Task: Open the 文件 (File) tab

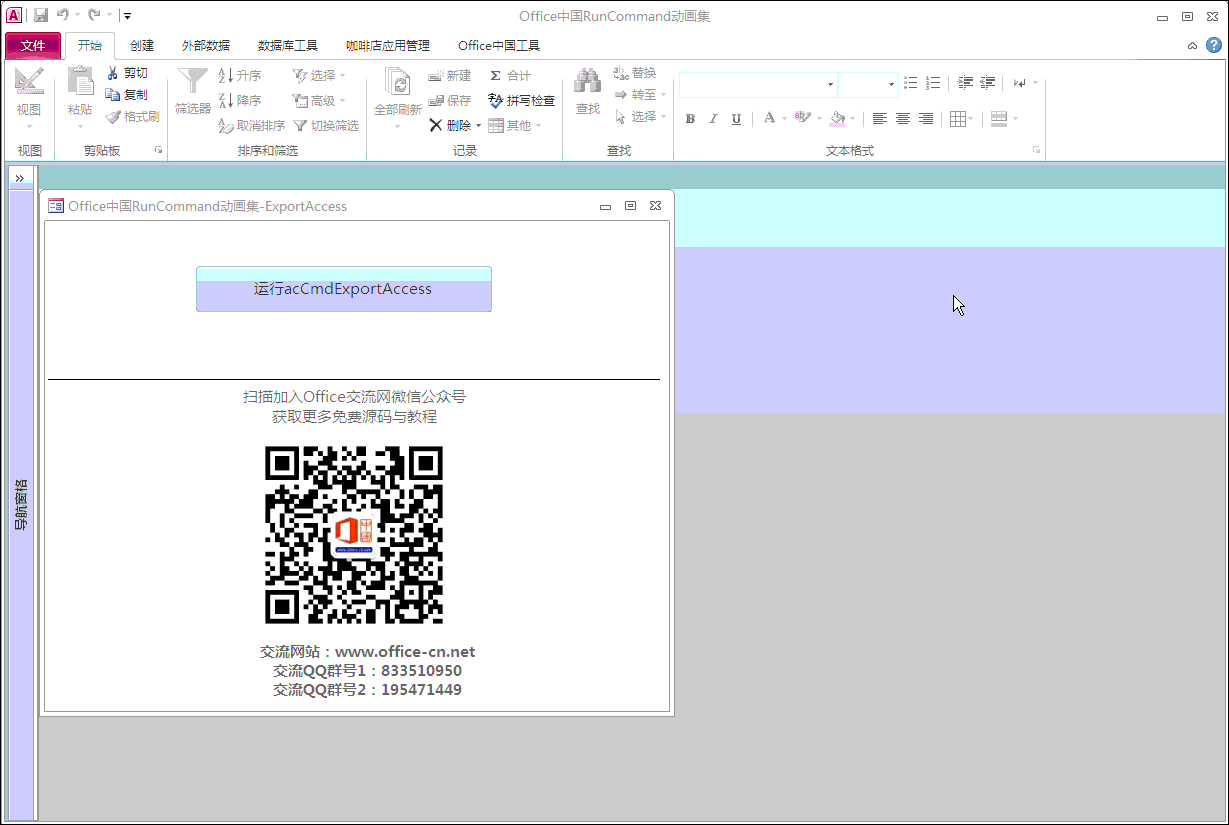Action: coord(33,46)
